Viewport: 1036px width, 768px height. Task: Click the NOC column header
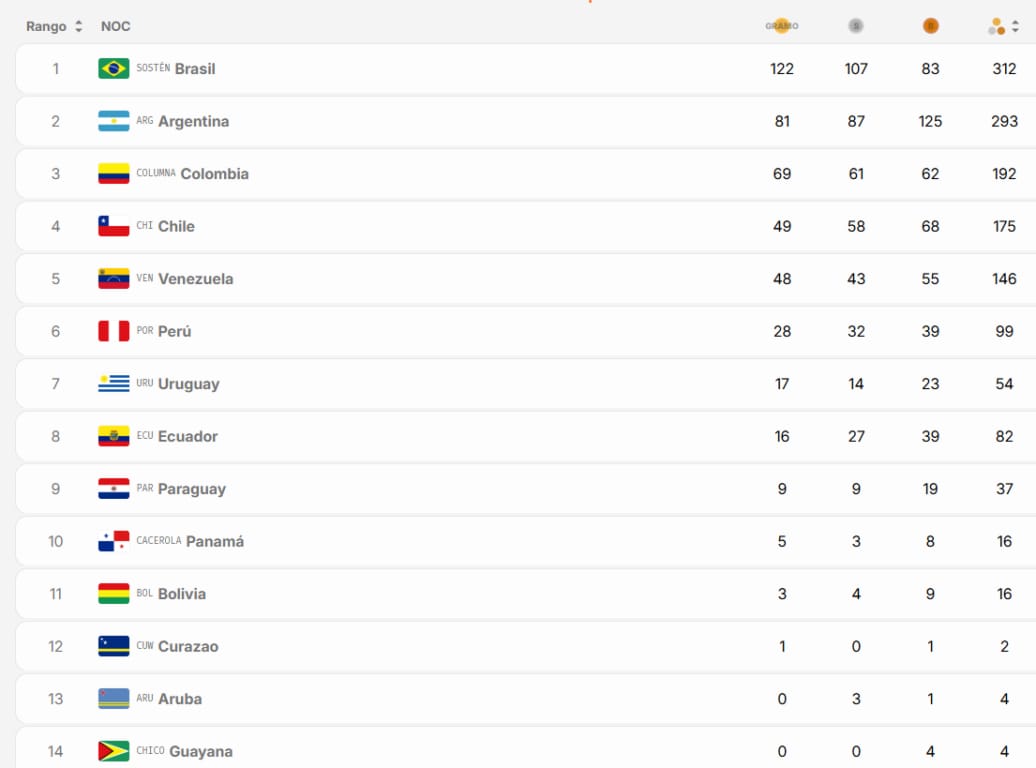115,26
